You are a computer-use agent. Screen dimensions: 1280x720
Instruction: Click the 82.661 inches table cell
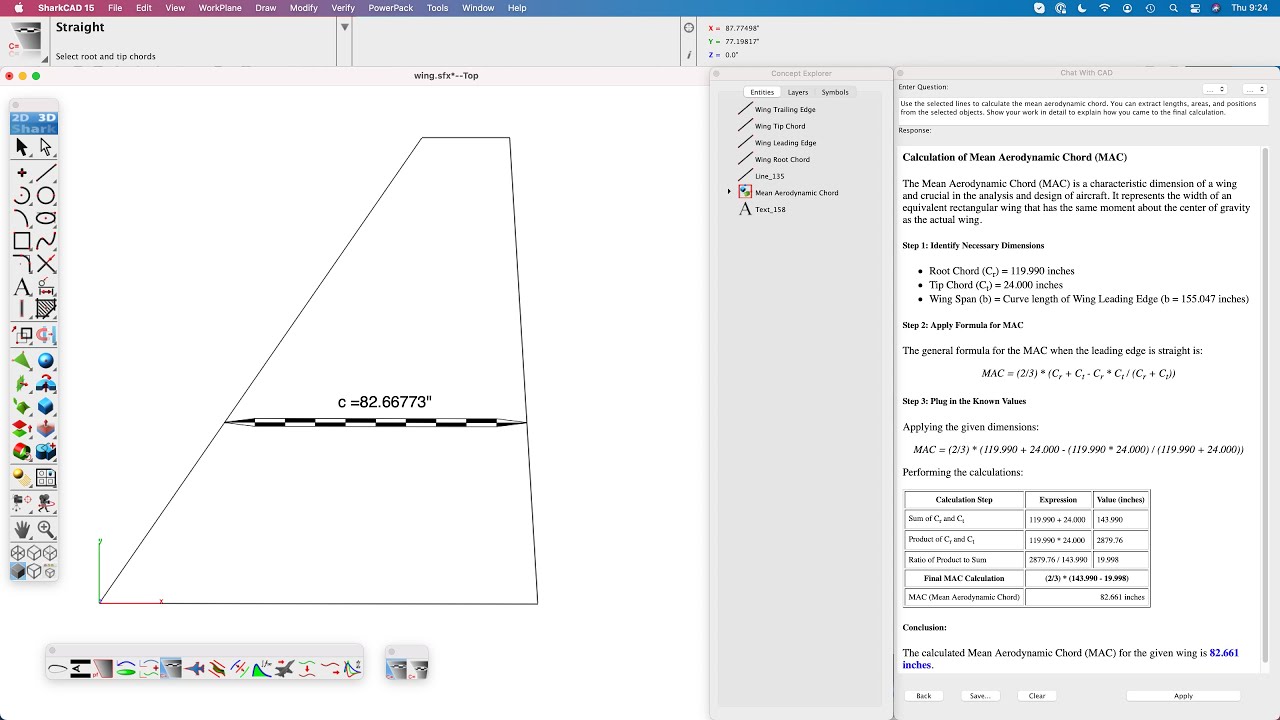[1087, 597]
